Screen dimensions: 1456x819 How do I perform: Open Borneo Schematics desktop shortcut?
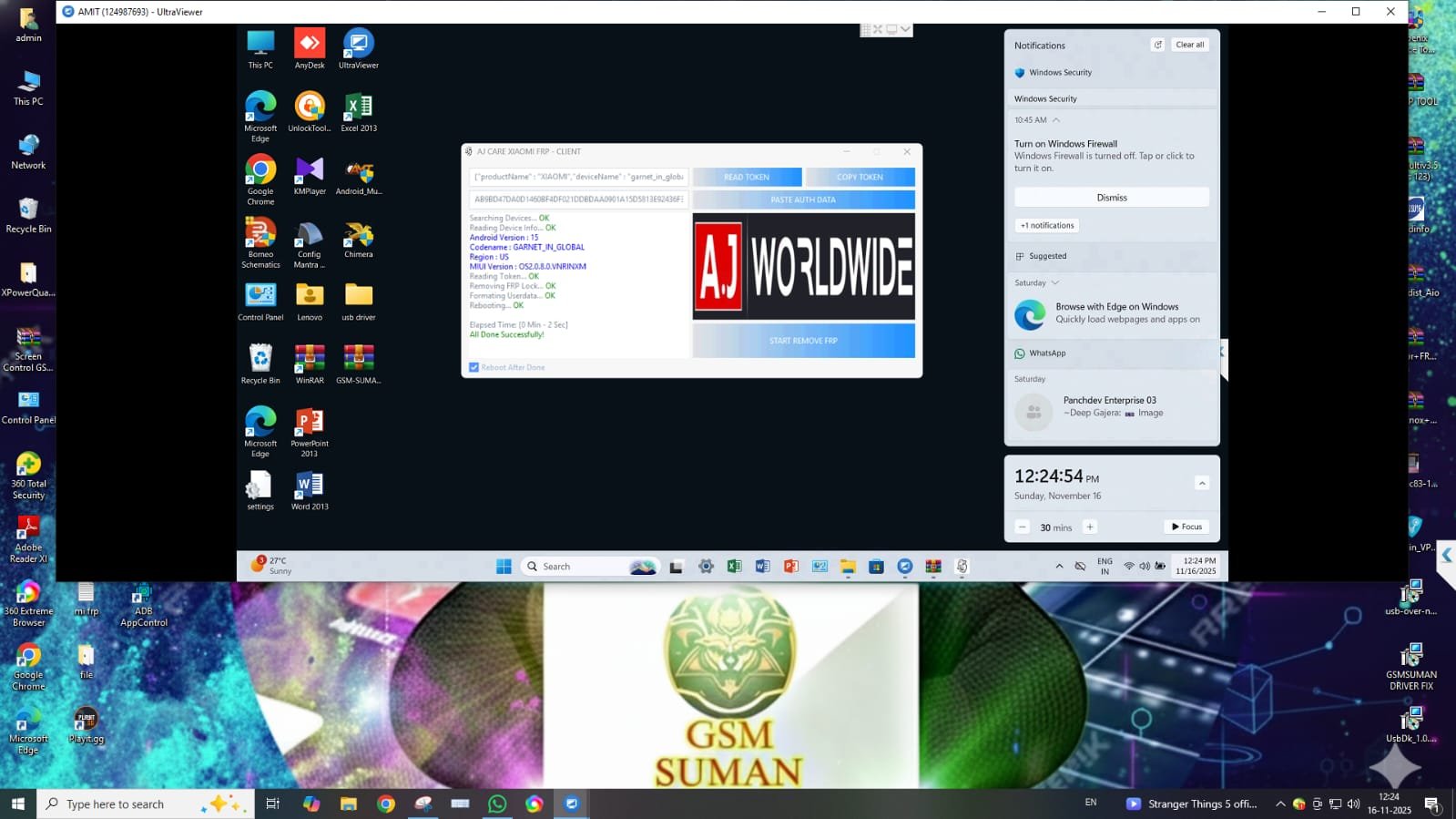pos(260,235)
